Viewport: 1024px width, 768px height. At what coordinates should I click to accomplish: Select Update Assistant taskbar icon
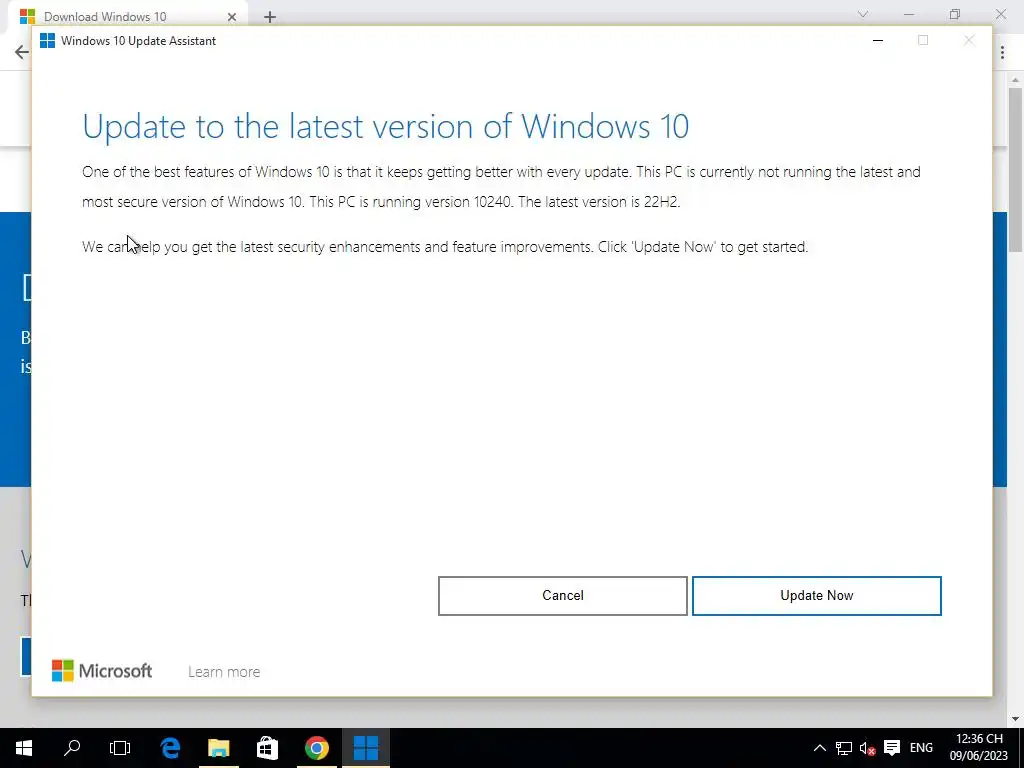click(366, 748)
